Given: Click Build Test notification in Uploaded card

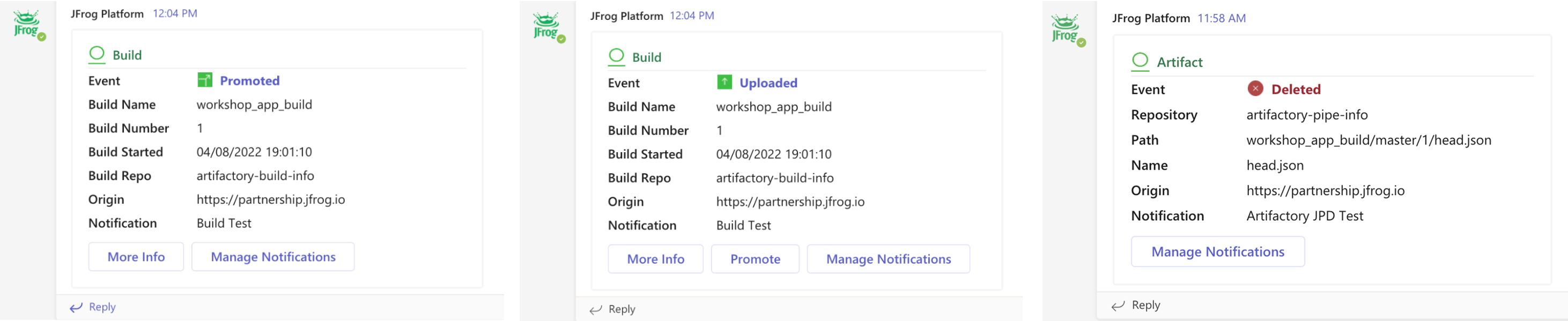Looking at the screenshot, I should click(x=743, y=226).
